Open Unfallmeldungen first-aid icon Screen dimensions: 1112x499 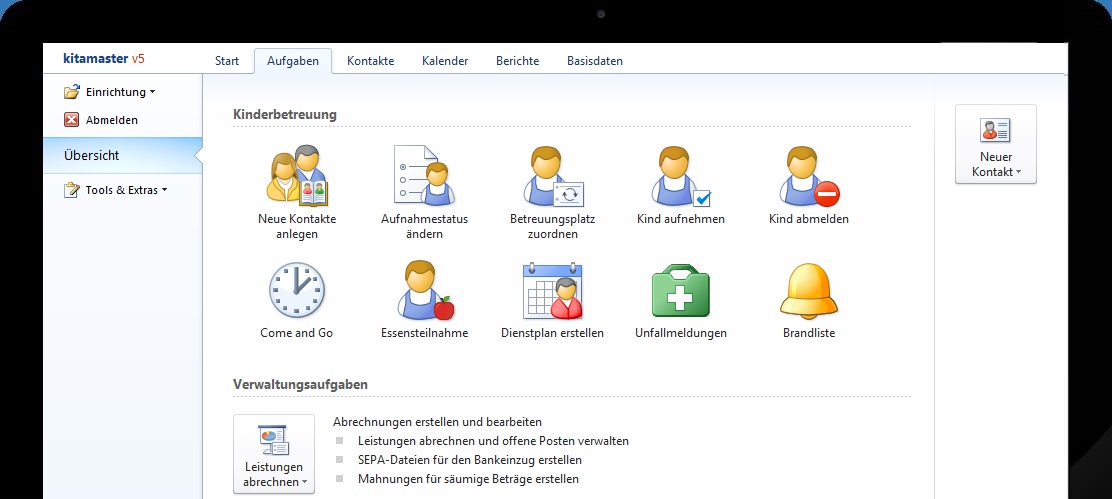681,291
